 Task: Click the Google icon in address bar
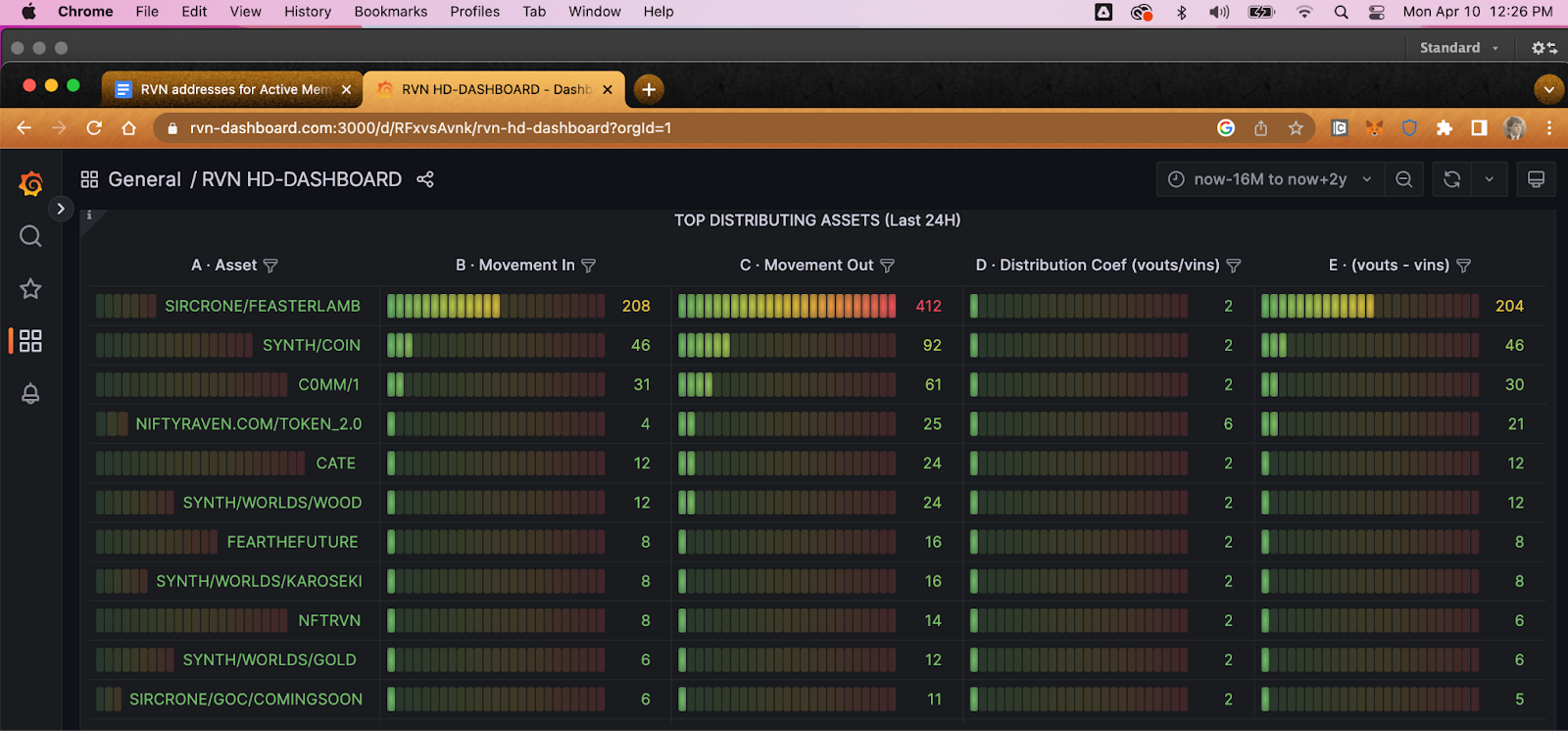pyautogui.click(x=1226, y=128)
